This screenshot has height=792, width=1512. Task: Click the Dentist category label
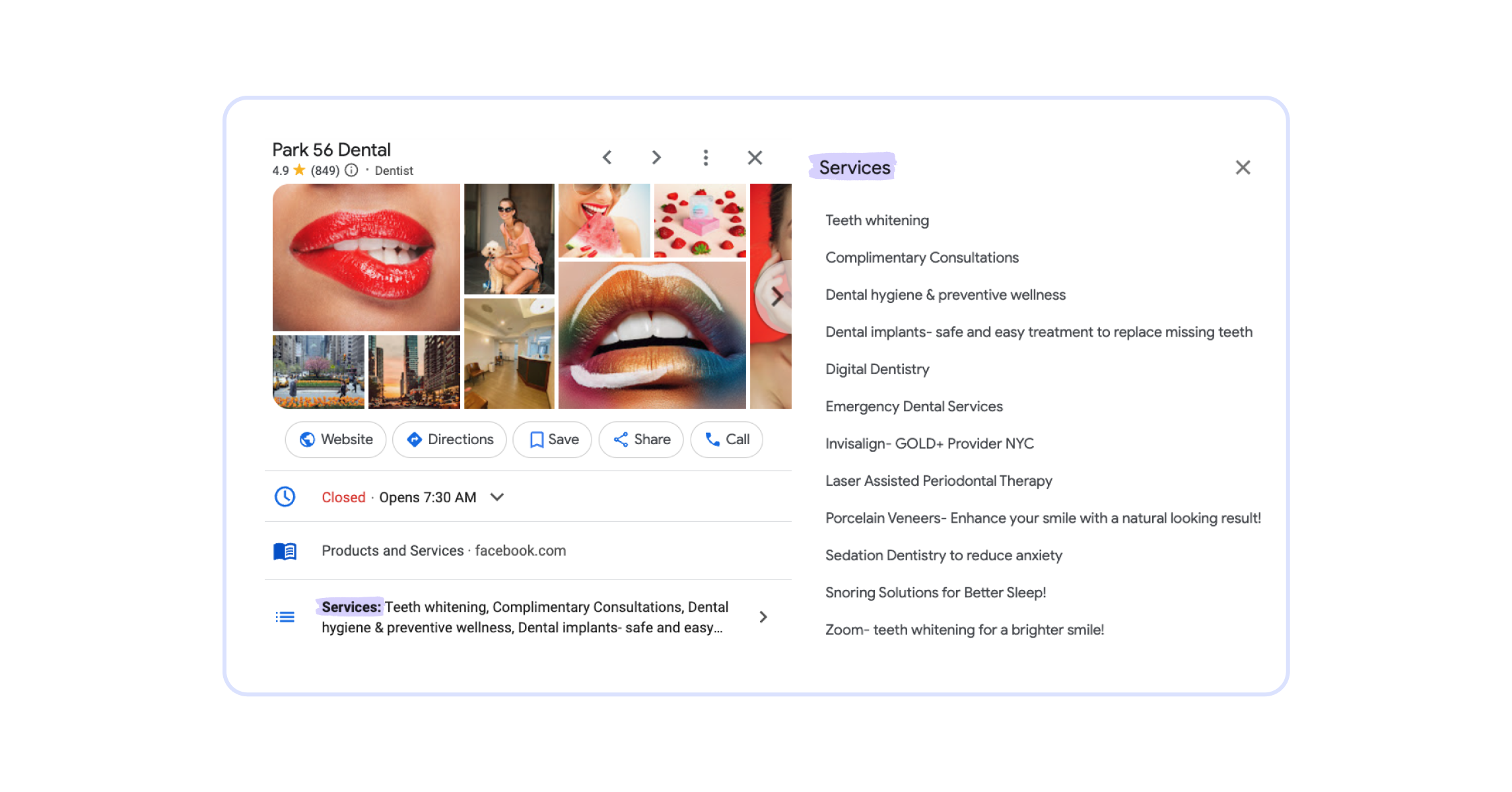coord(394,170)
